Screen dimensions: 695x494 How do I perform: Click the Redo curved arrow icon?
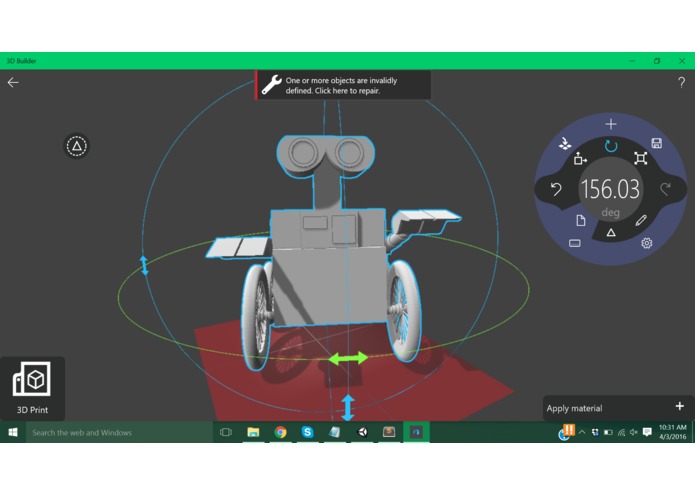[x=665, y=189]
